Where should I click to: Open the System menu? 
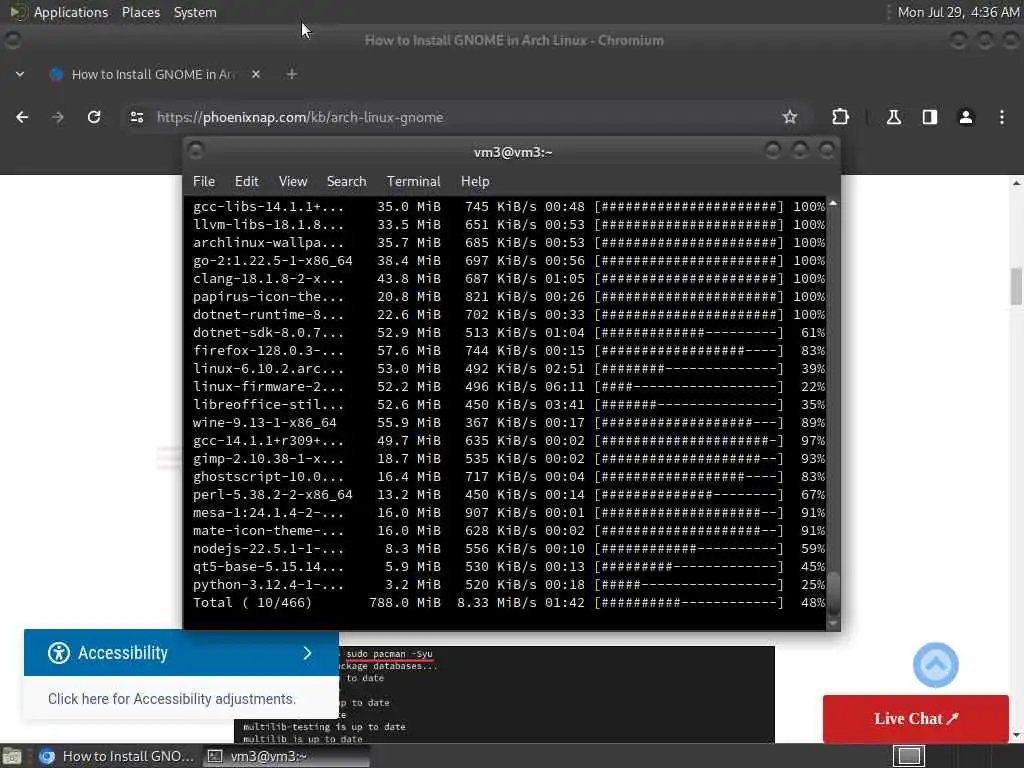tap(195, 12)
